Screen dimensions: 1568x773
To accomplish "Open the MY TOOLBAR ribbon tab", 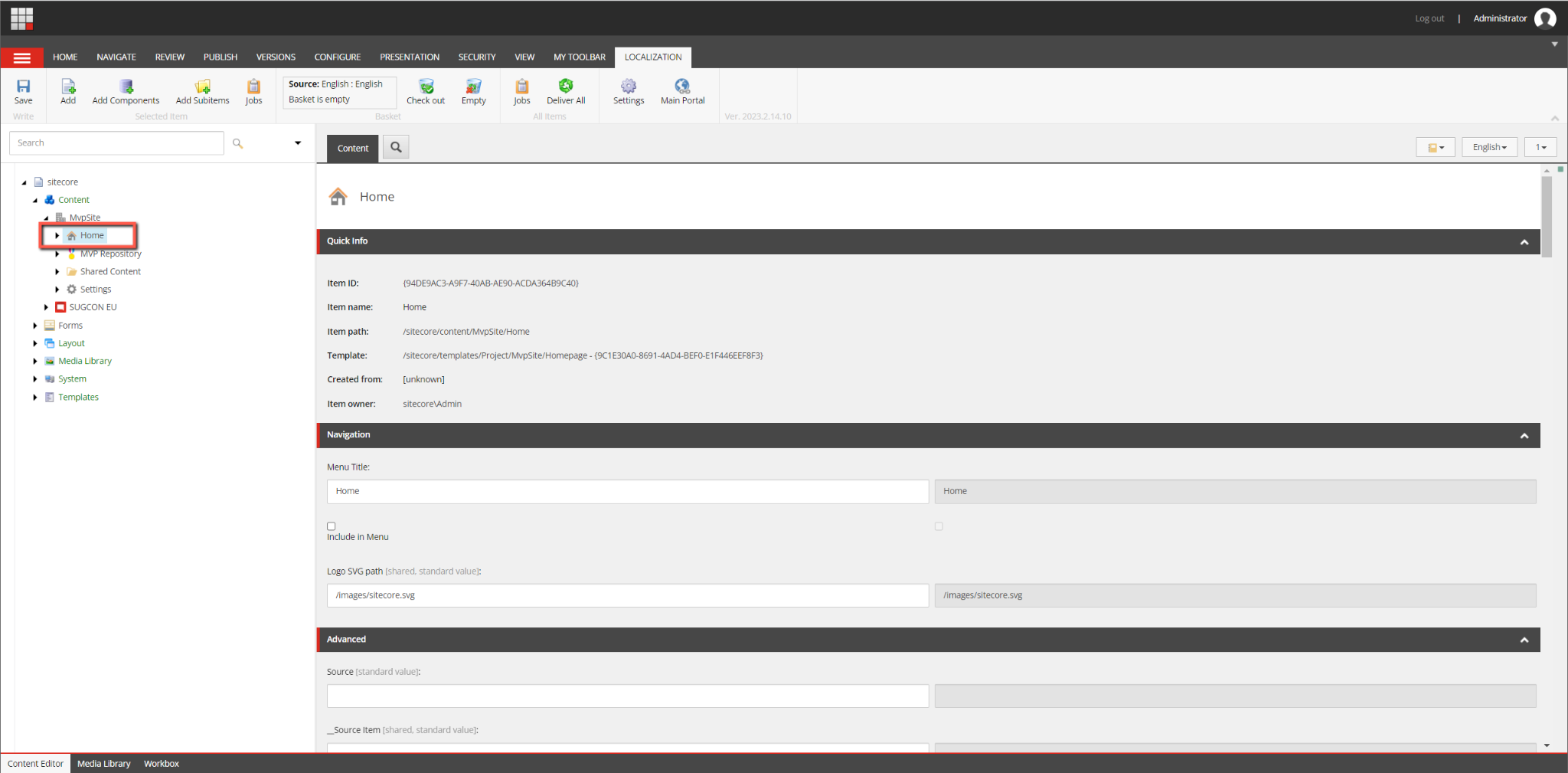I will click(580, 57).
